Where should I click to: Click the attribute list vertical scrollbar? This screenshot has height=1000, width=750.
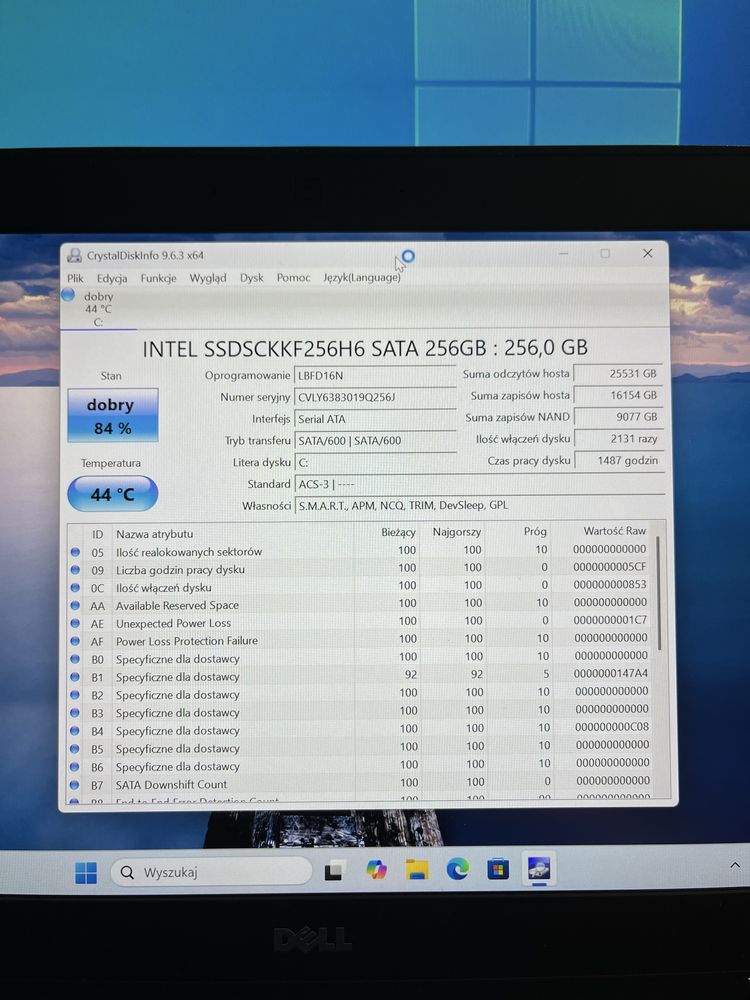click(658, 593)
